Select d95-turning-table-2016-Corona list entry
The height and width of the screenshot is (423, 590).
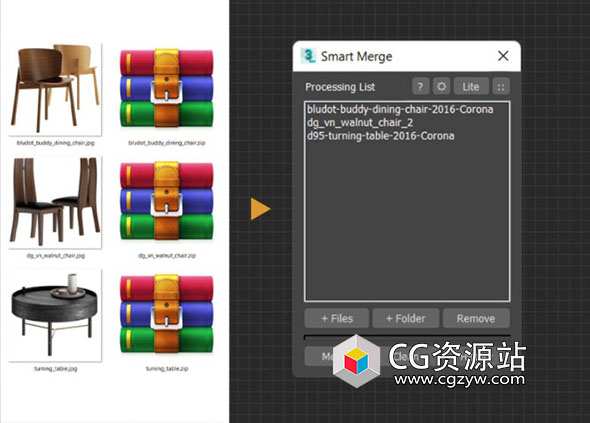(380, 136)
